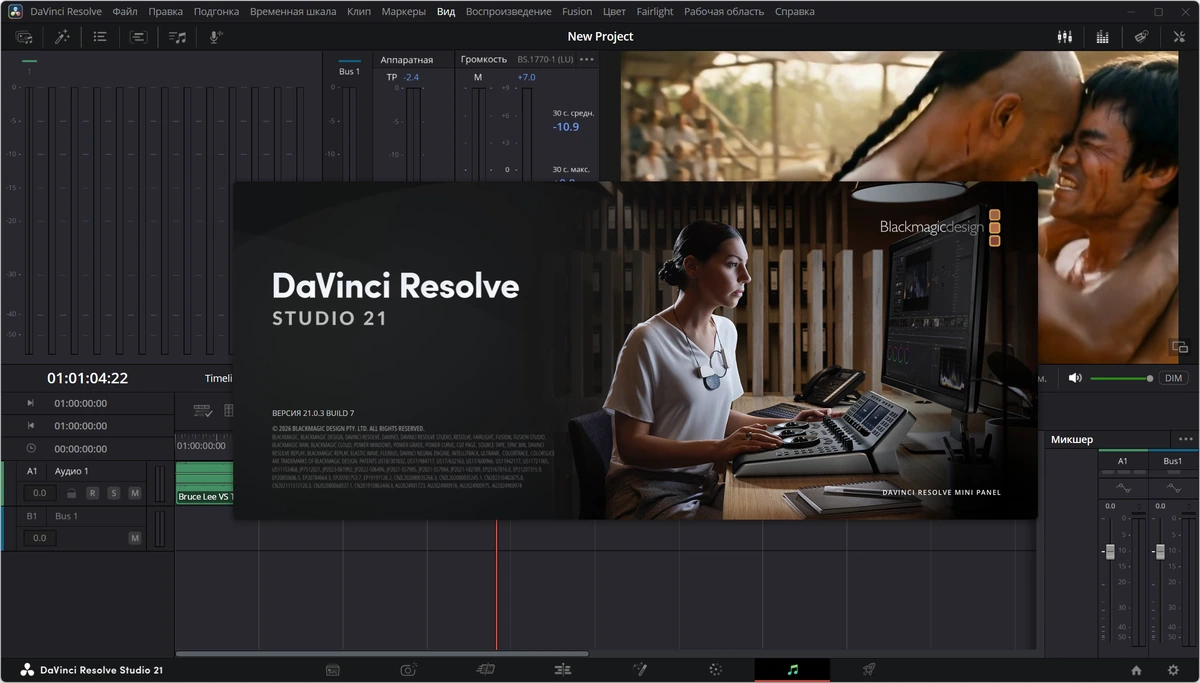Open the Файл menu
The width and height of the screenshot is (1200, 683).
(125, 12)
